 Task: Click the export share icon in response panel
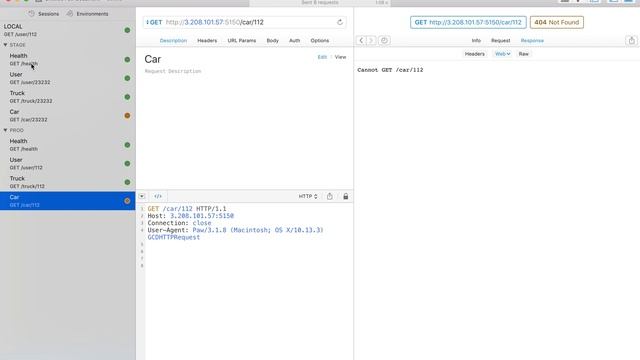coord(631,40)
